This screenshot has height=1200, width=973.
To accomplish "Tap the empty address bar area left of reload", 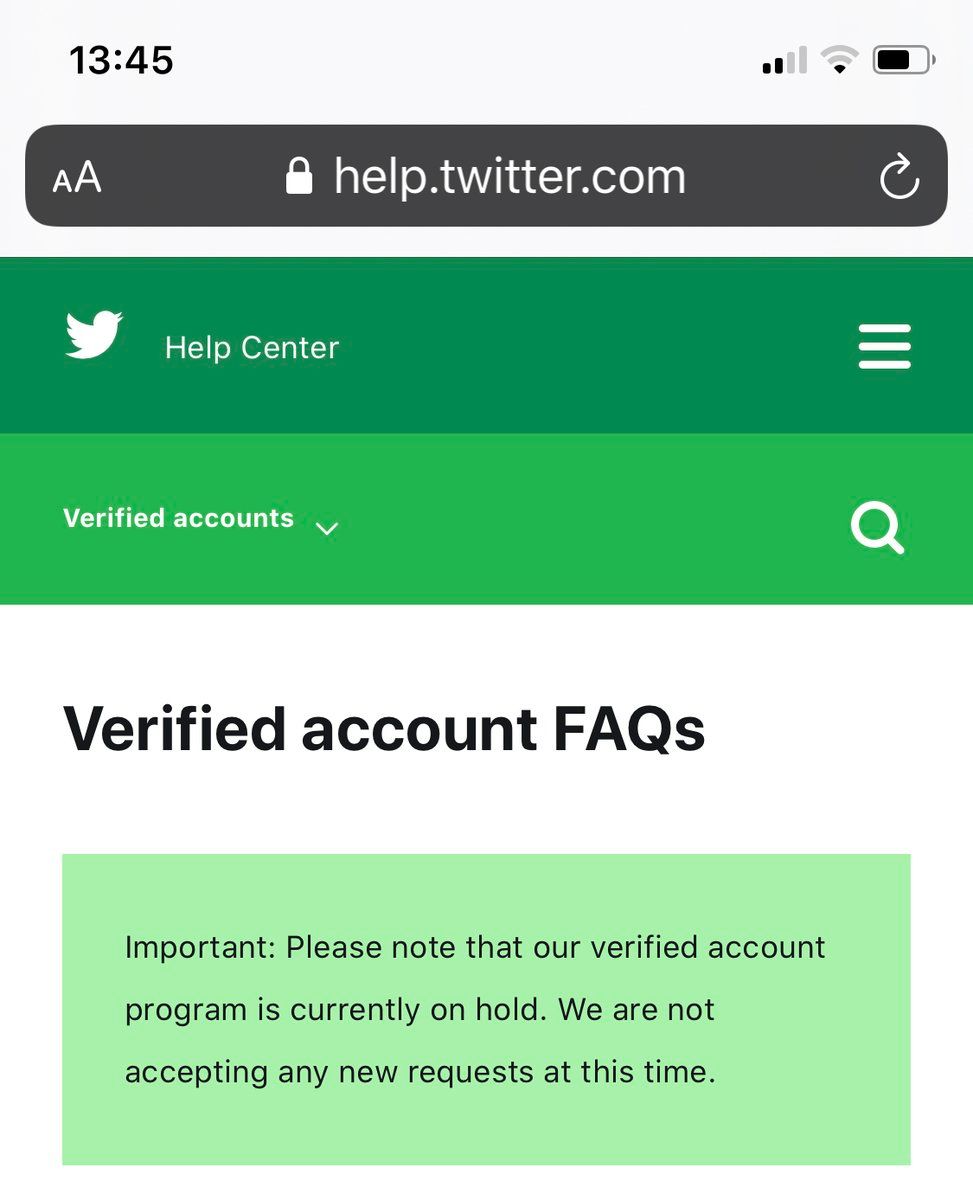I will (780, 177).
